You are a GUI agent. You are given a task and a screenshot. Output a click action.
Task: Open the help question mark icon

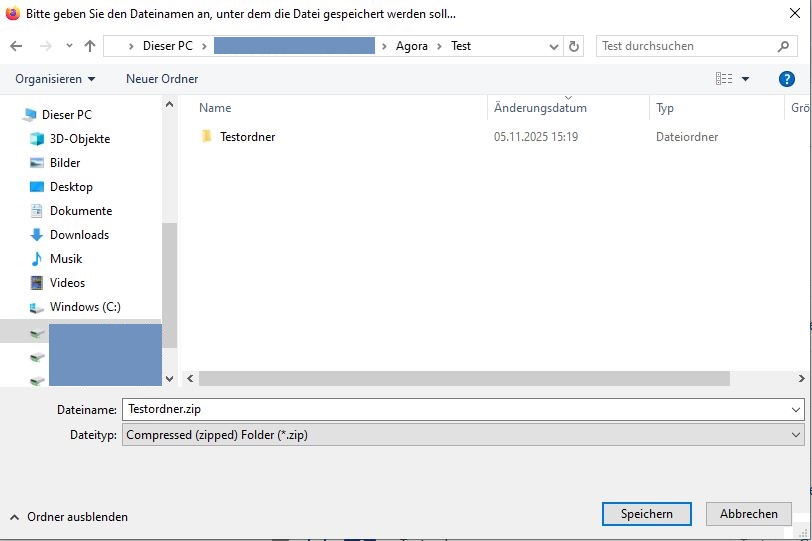(786, 79)
